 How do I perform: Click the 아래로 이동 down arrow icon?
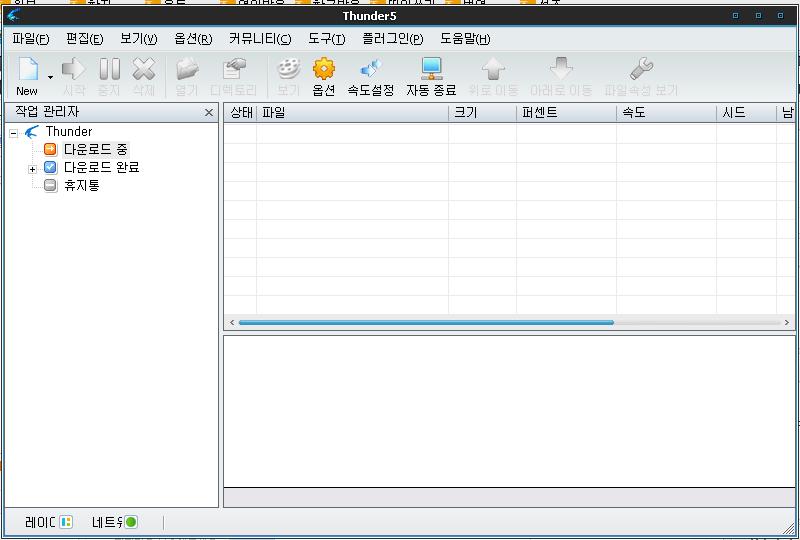(561, 69)
